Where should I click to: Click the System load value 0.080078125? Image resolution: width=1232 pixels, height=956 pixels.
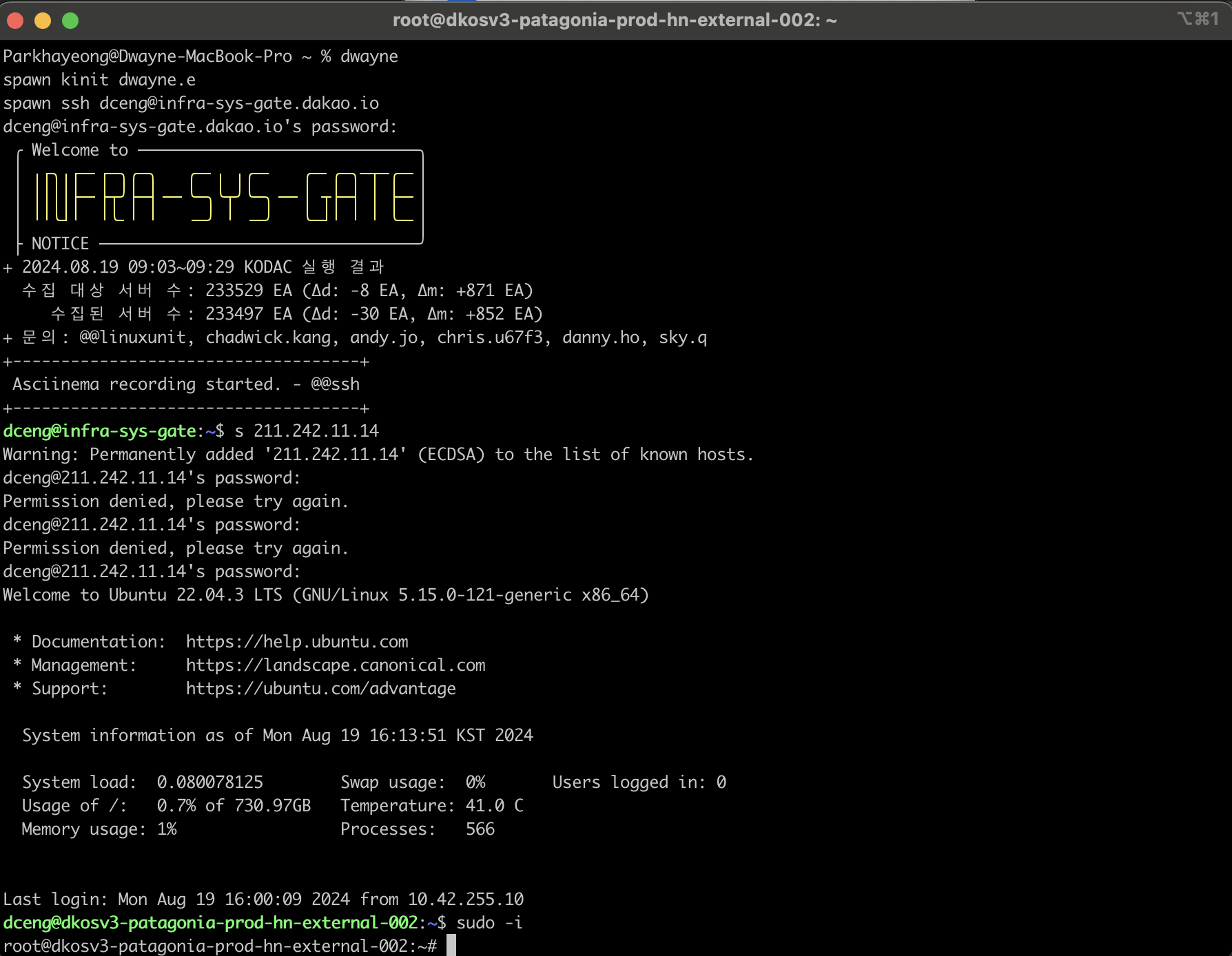tap(210, 782)
